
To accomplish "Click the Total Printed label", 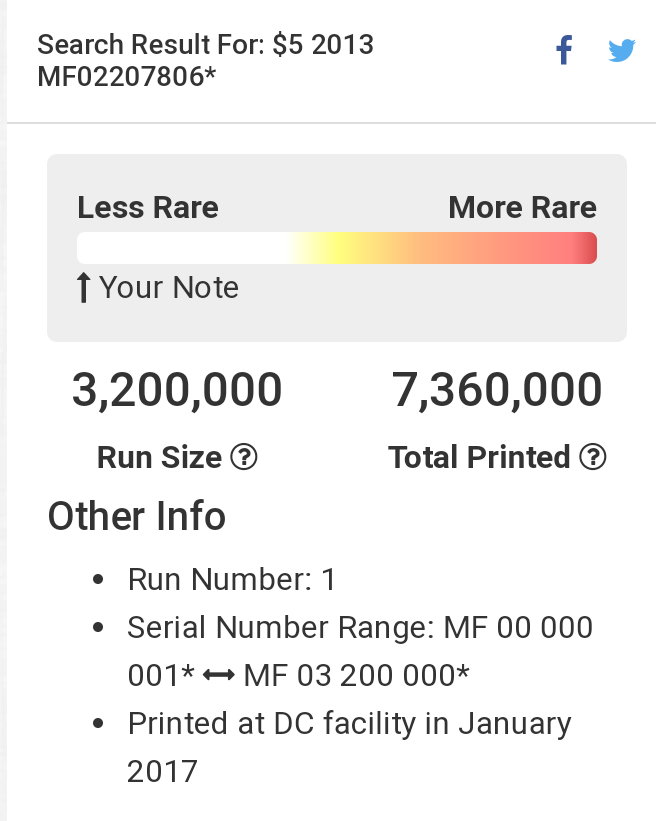I will point(479,457).
